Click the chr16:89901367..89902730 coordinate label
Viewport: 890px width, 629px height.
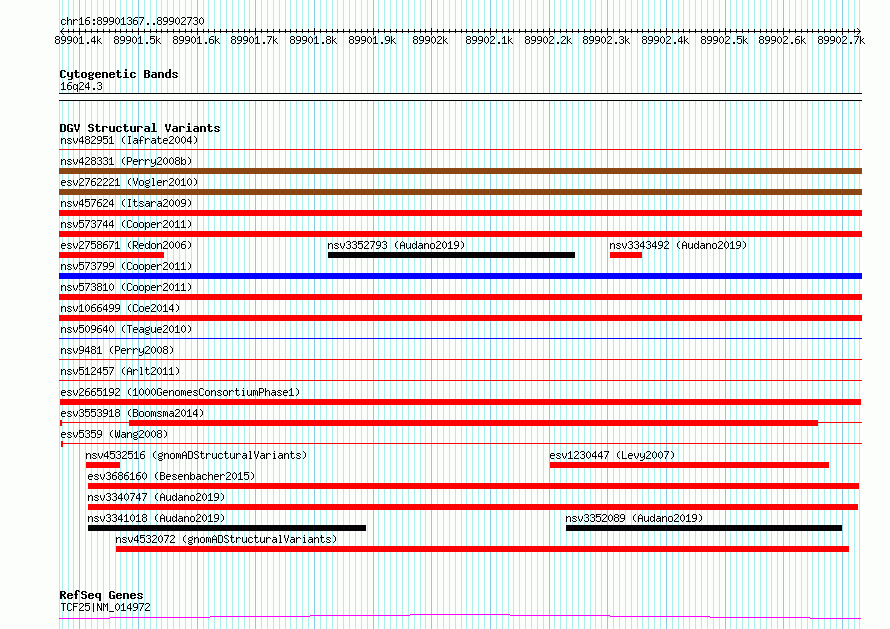tap(132, 21)
